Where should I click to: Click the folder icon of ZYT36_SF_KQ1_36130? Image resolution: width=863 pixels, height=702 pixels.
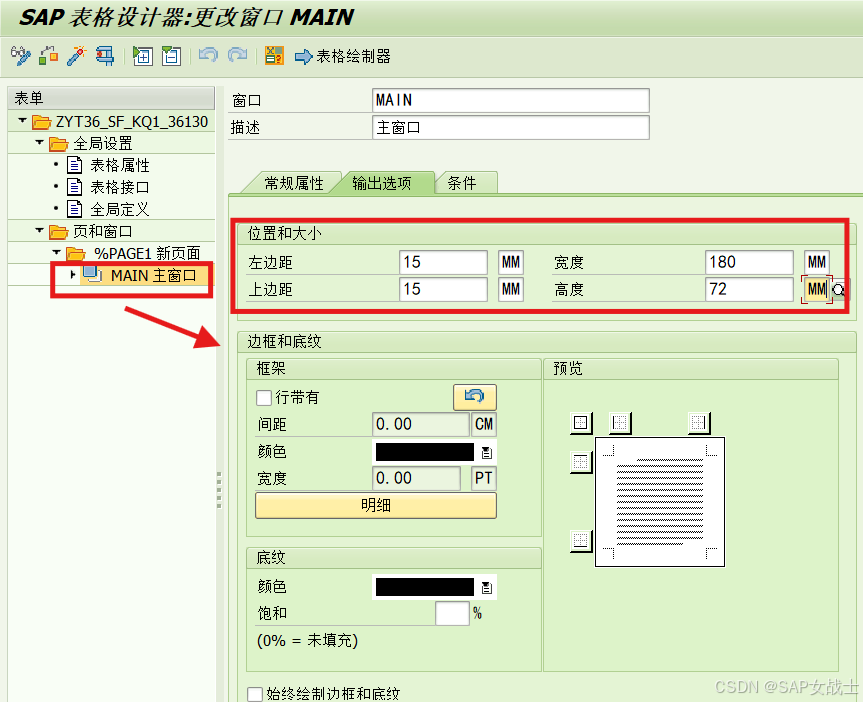tap(41, 122)
